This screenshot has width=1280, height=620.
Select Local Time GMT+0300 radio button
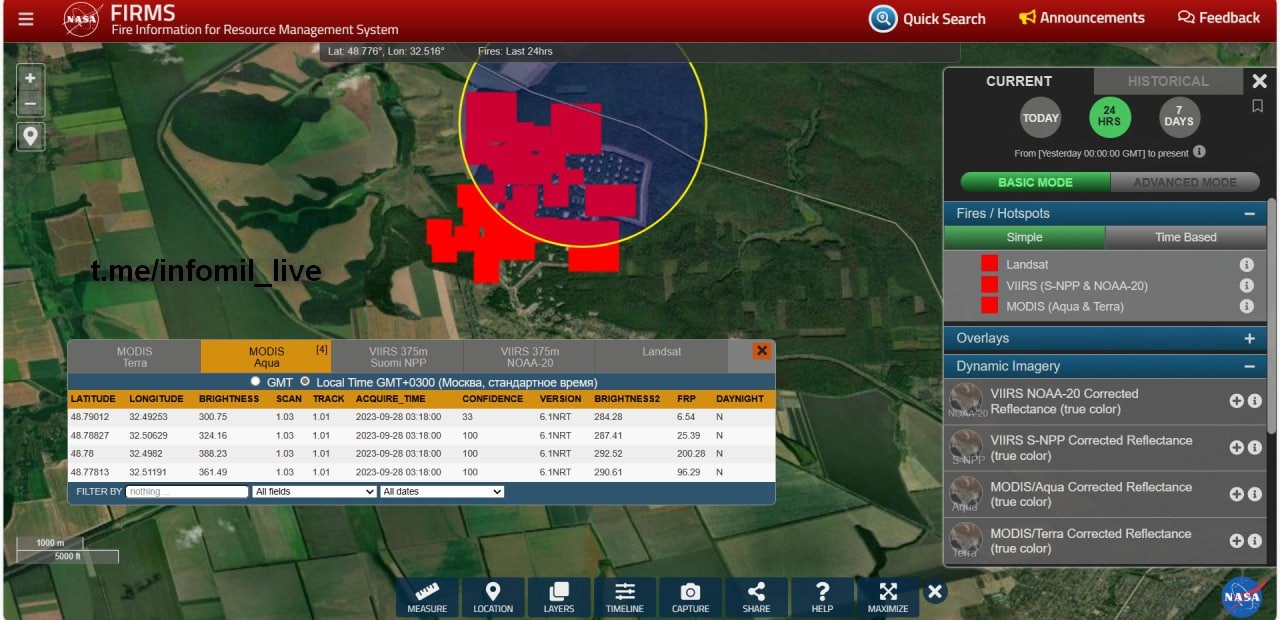(305, 382)
